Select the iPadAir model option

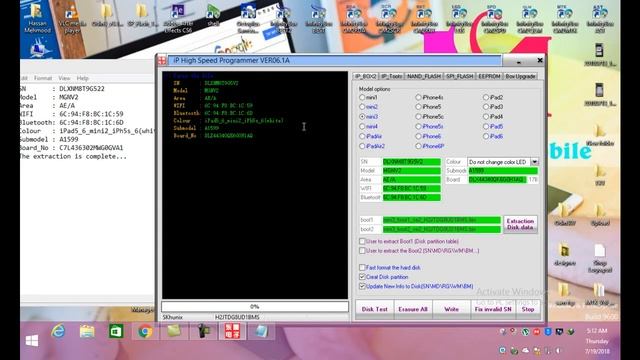(x=362, y=136)
